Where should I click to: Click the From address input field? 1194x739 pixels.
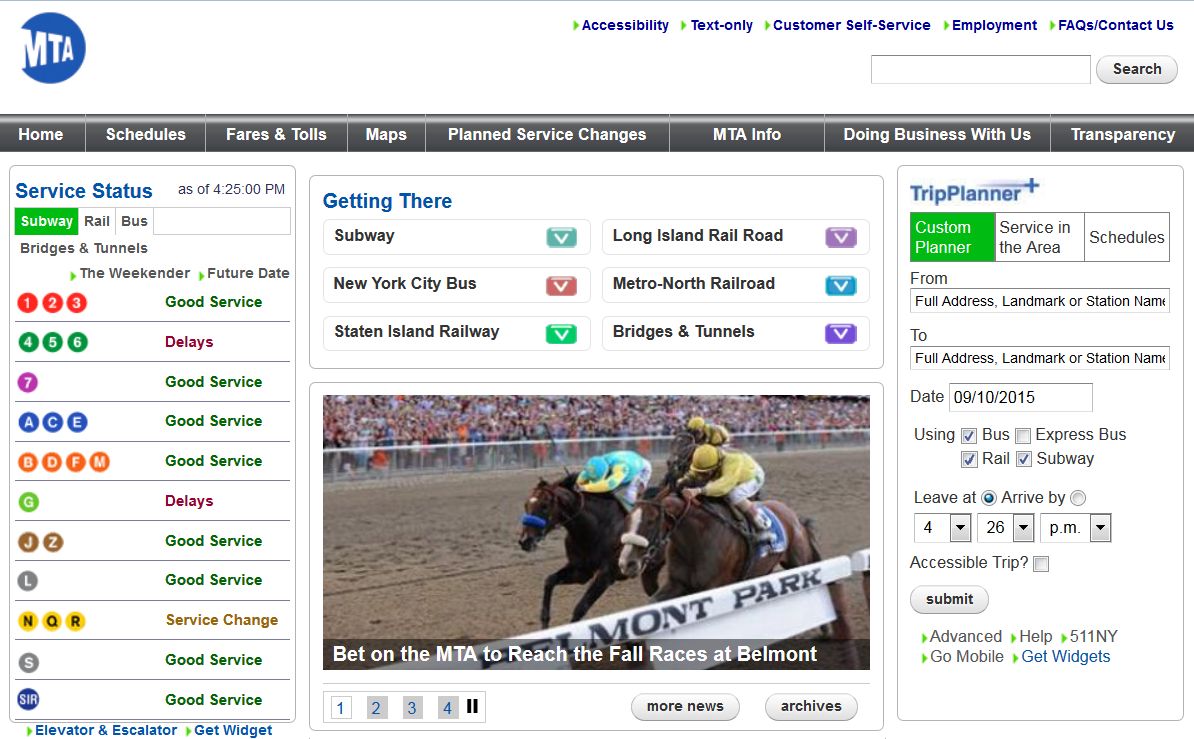click(x=1039, y=301)
